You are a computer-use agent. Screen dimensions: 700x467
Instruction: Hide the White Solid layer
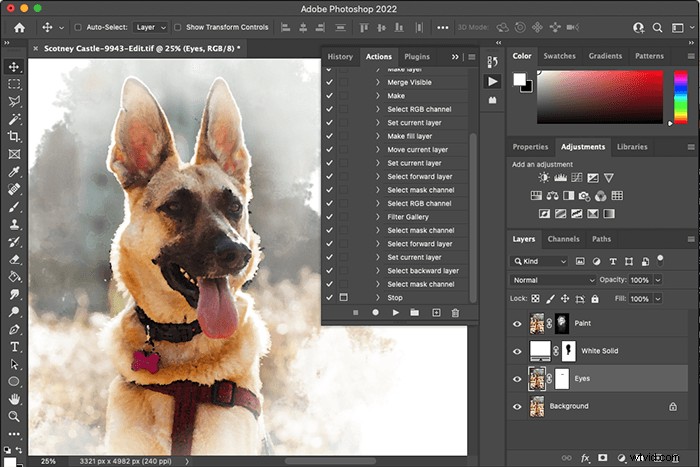[x=517, y=351]
